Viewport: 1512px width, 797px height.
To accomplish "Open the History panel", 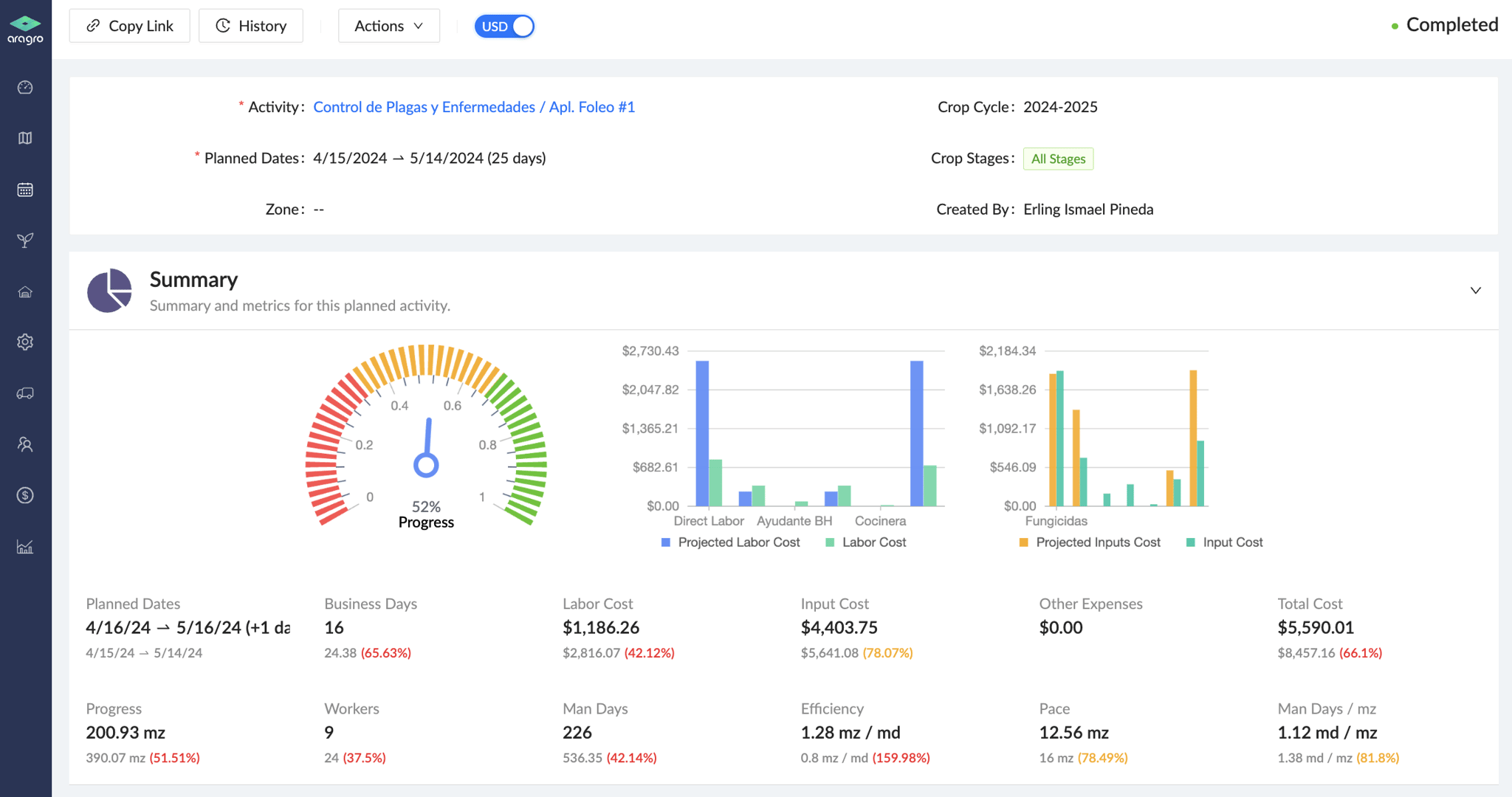I will pyautogui.click(x=251, y=25).
